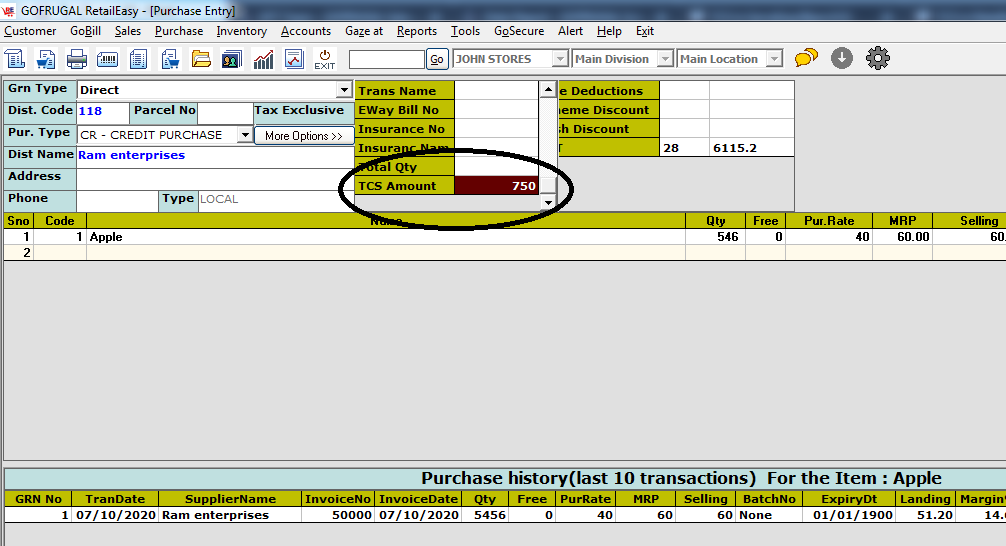Click the EWay Bill No input field
This screenshot has width=1006, height=546.
coord(496,110)
